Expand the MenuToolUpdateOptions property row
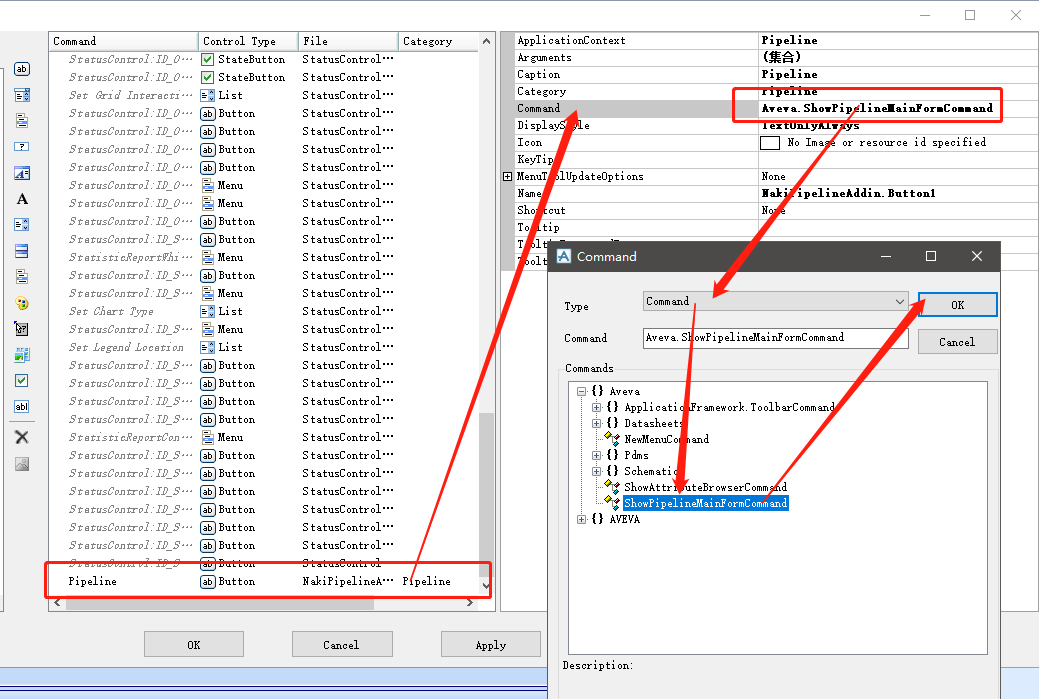The width and height of the screenshot is (1039, 699). click(510, 176)
